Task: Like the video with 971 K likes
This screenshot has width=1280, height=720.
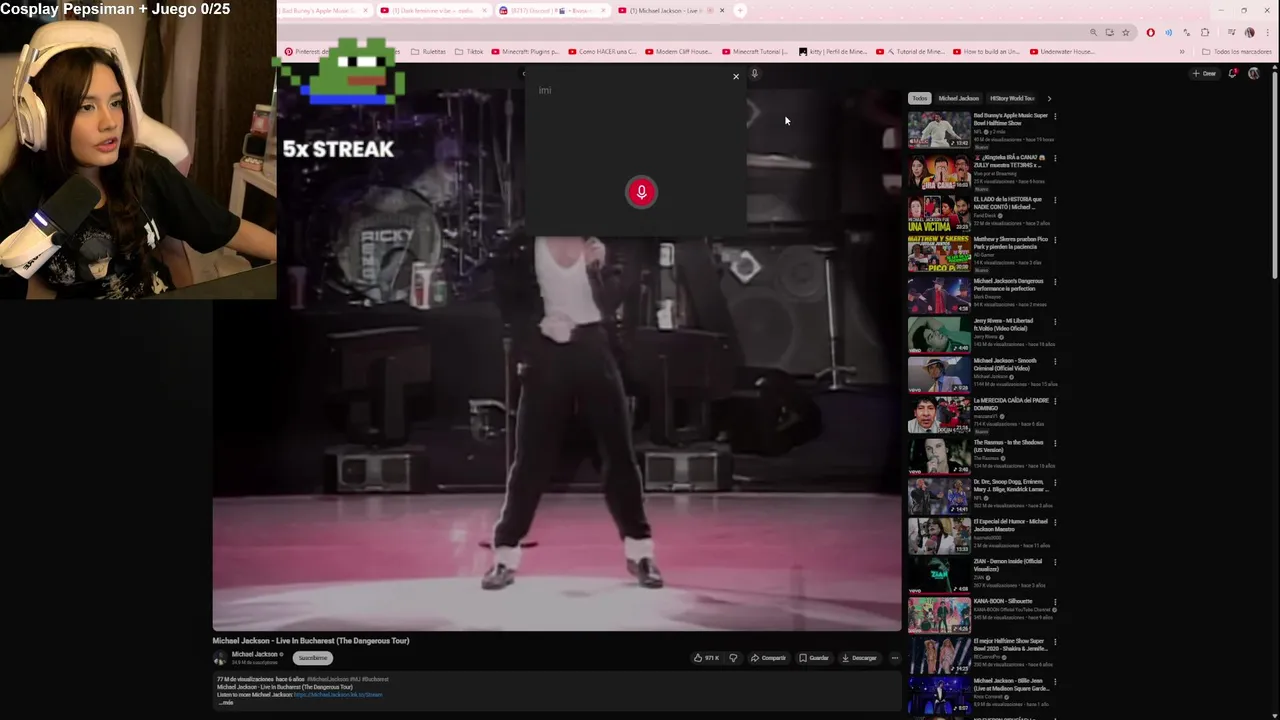Action: pos(707,658)
